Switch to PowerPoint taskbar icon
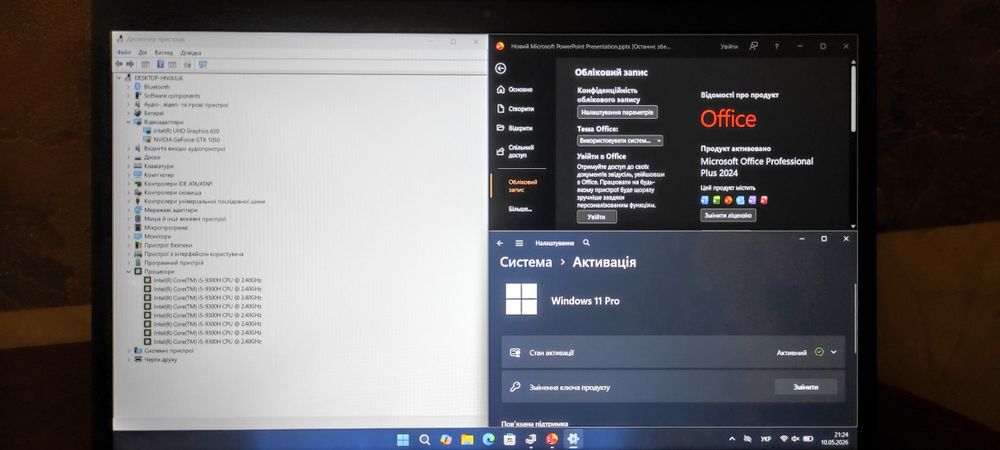 (552, 440)
